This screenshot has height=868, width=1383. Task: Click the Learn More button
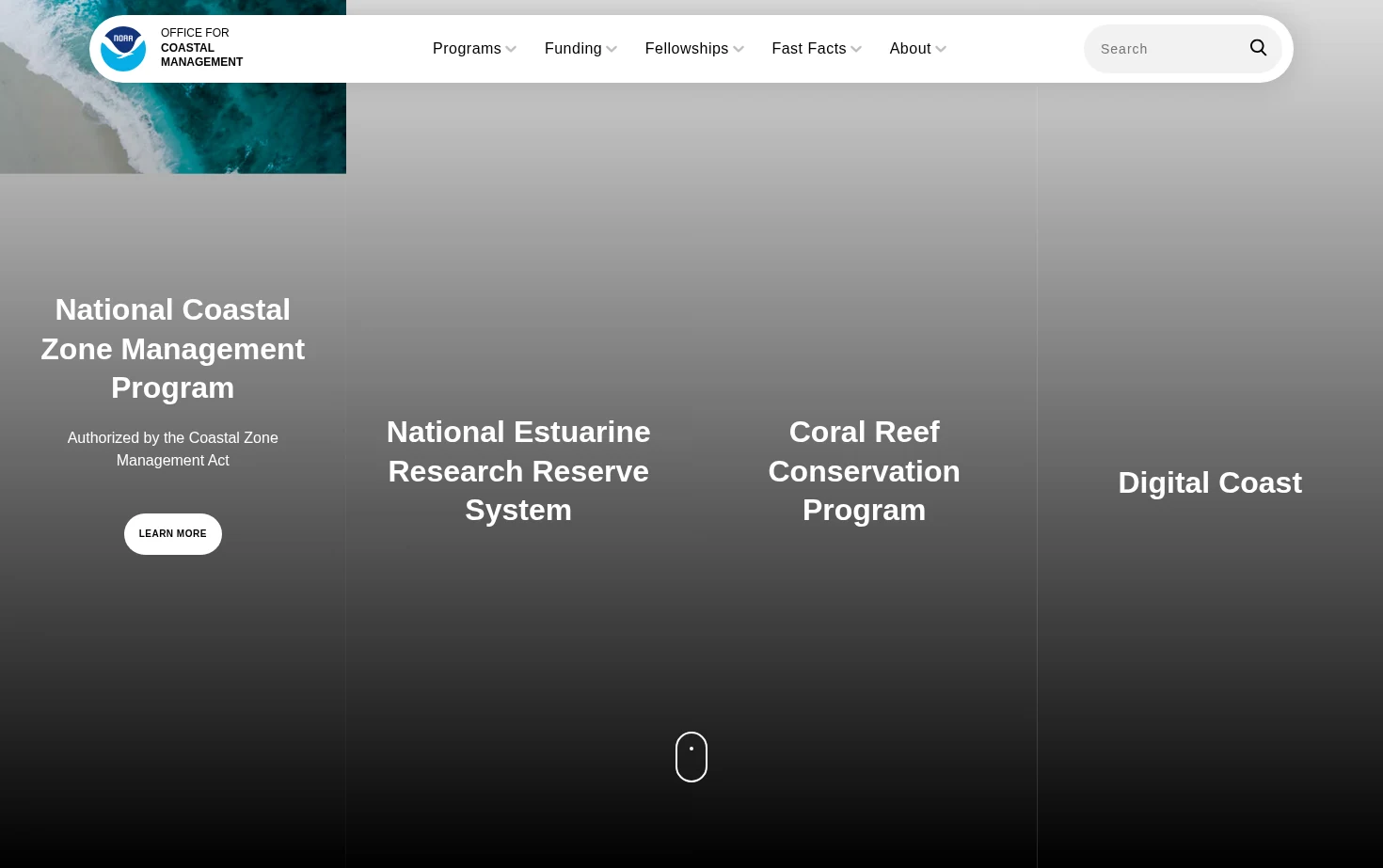(173, 534)
